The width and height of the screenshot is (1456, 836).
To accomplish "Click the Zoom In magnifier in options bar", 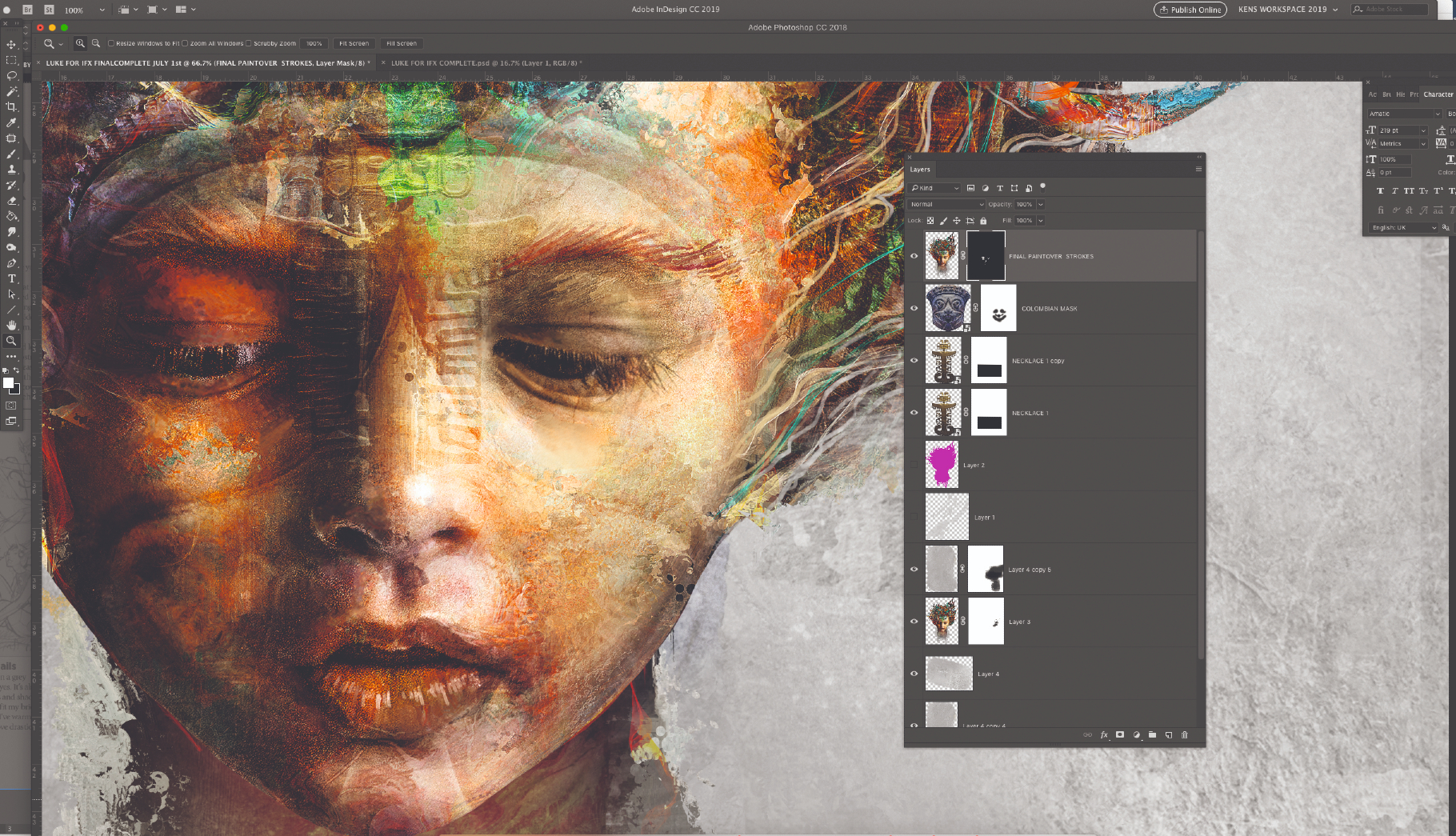I will [80, 43].
